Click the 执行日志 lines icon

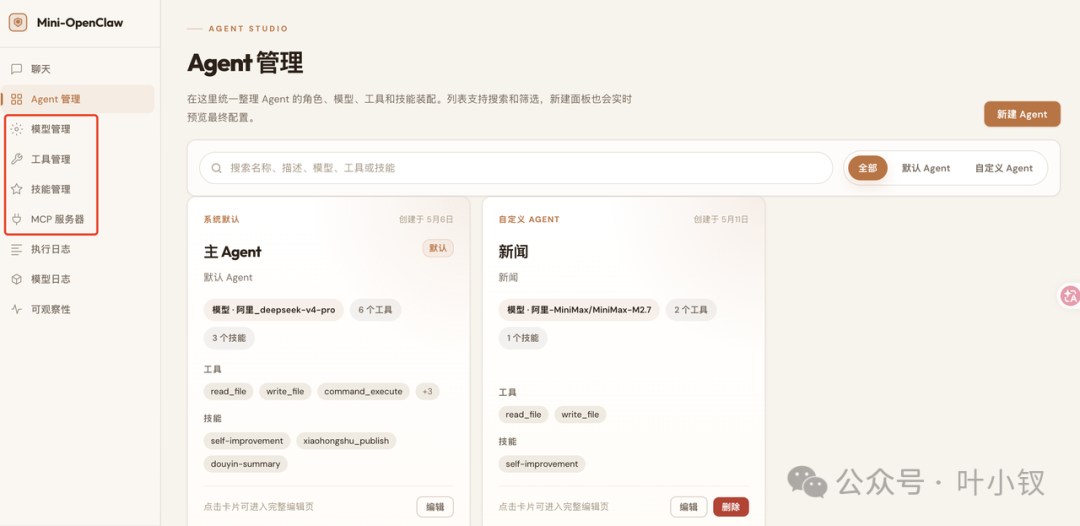pos(17,249)
